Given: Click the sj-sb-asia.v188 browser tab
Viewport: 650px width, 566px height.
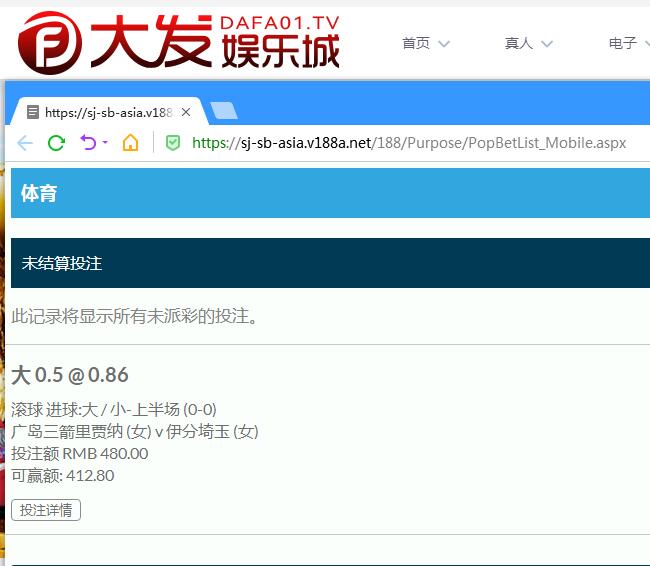Looking at the screenshot, I should [x=110, y=112].
